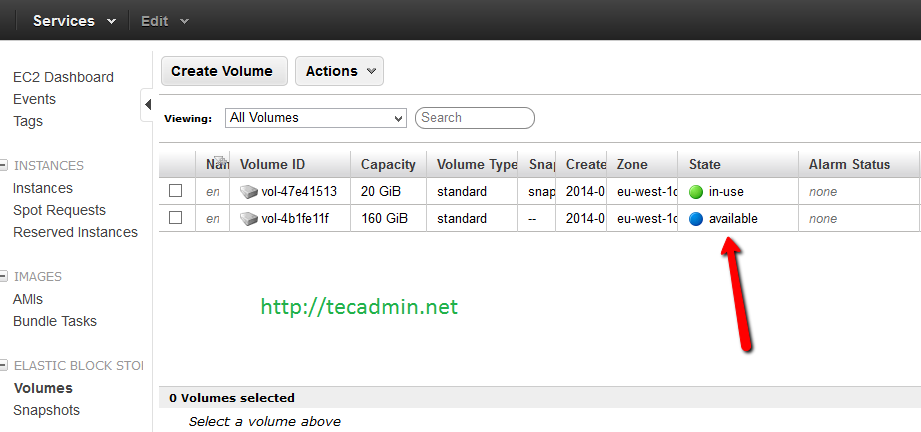This screenshot has height=432, width=921.
Task: Click the tag icon in Name column header
Action: 220,160
